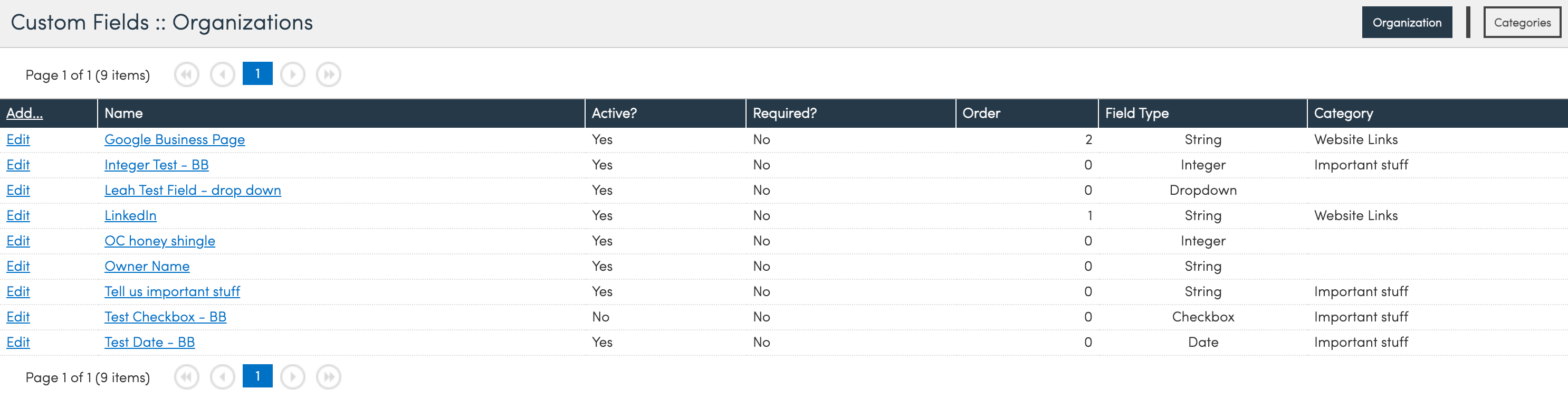Image resolution: width=1568 pixels, height=398 pixels.
Task: Open the Google Business Page field
Action: point(175,139)
